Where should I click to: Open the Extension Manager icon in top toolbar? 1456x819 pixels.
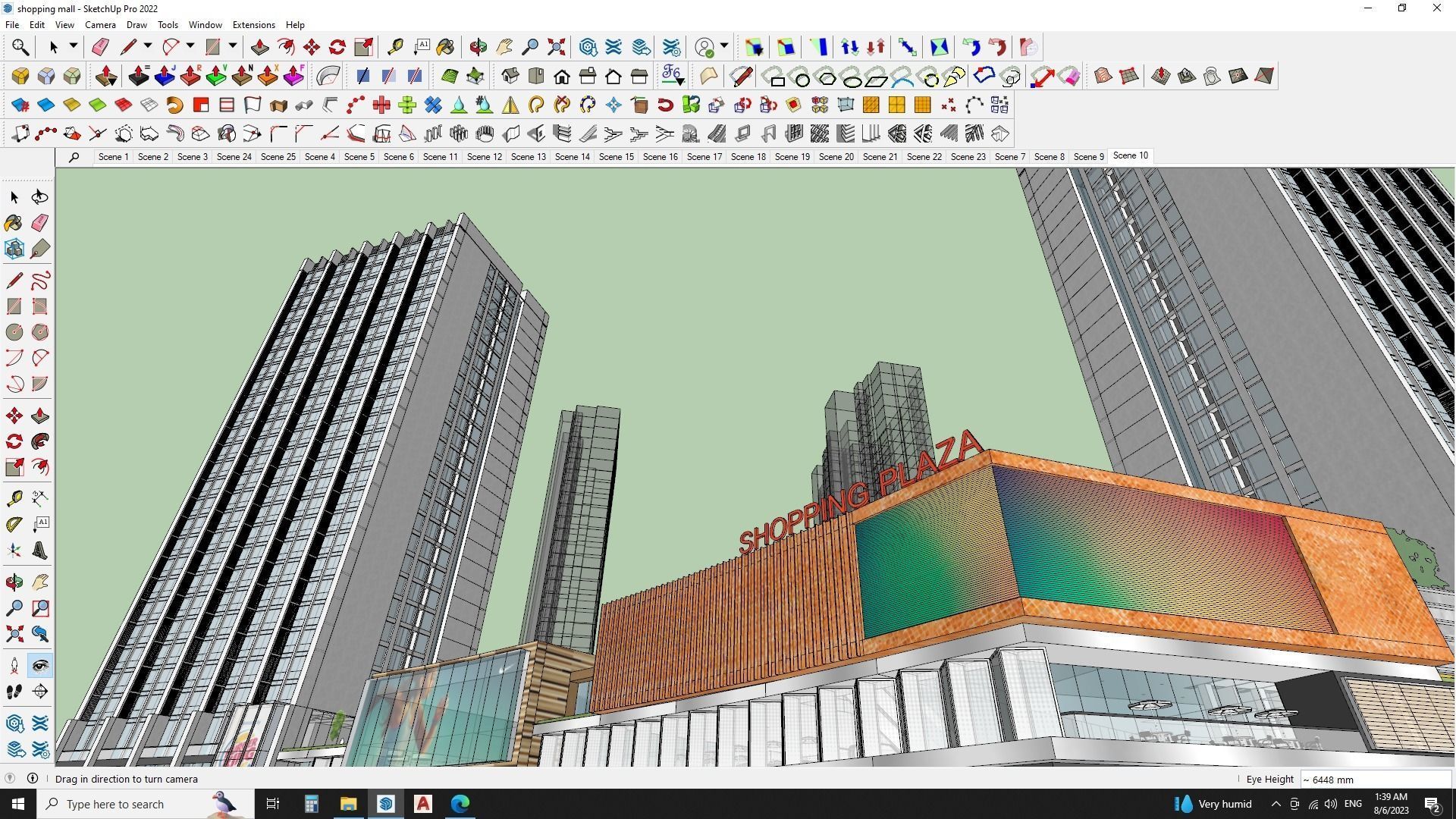pyautogui.click(x=672, y=47)
